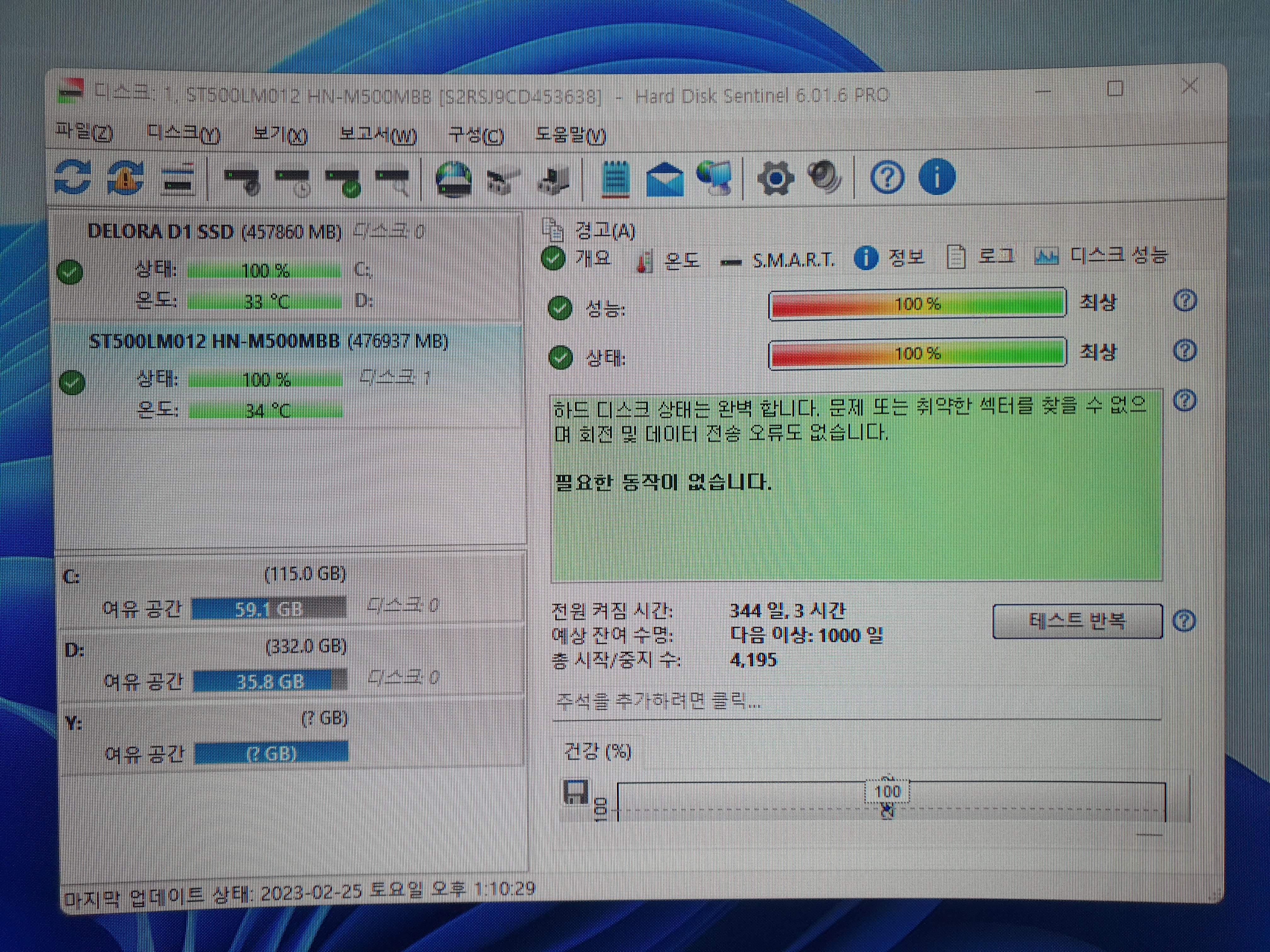Viewport: 1270px width, 952px height.
Task: Click the blue 'i' About toolbar icon
Action: pyautogui.click(x=937, y=177)
